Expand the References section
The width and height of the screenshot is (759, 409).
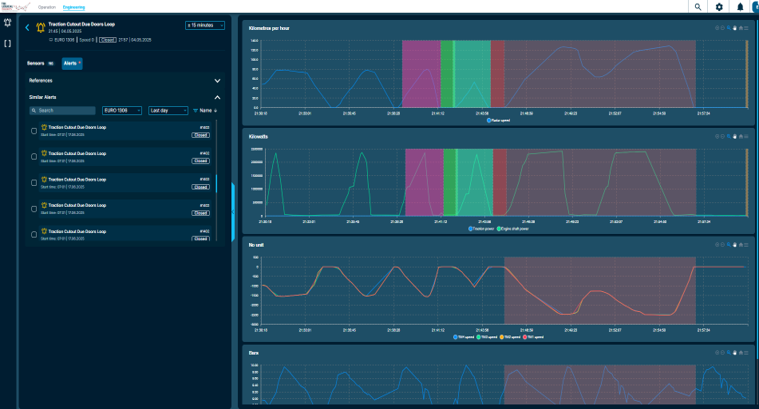217,80
